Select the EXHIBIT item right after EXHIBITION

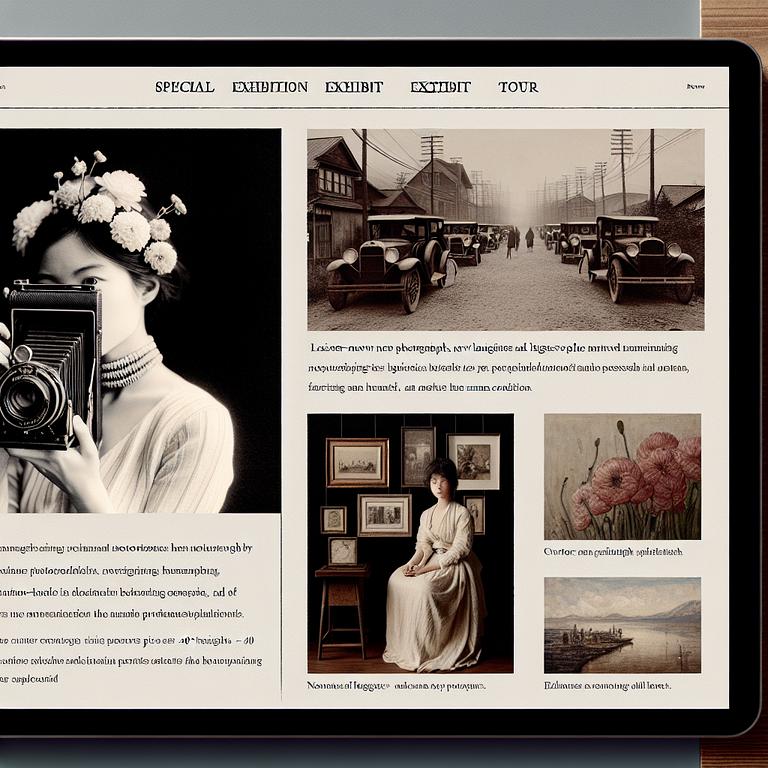354,87
